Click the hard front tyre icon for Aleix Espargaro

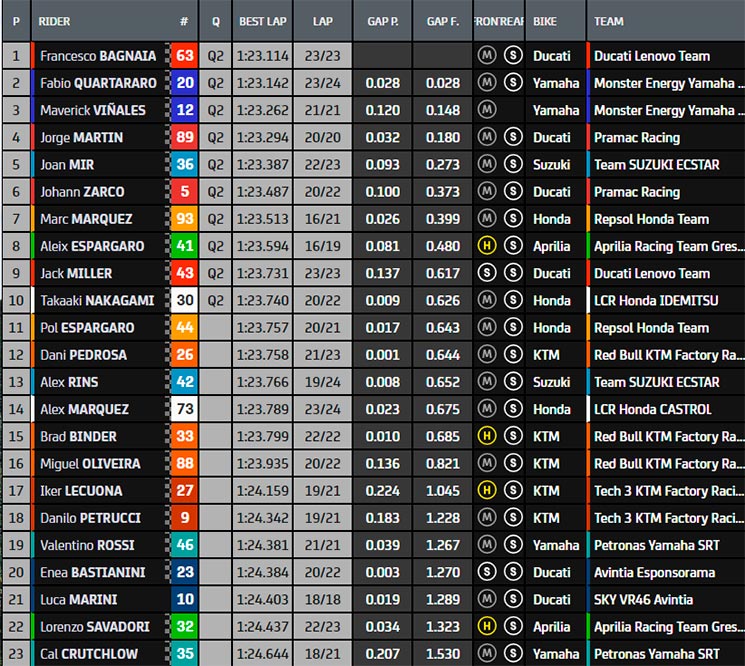click(487, 246)
